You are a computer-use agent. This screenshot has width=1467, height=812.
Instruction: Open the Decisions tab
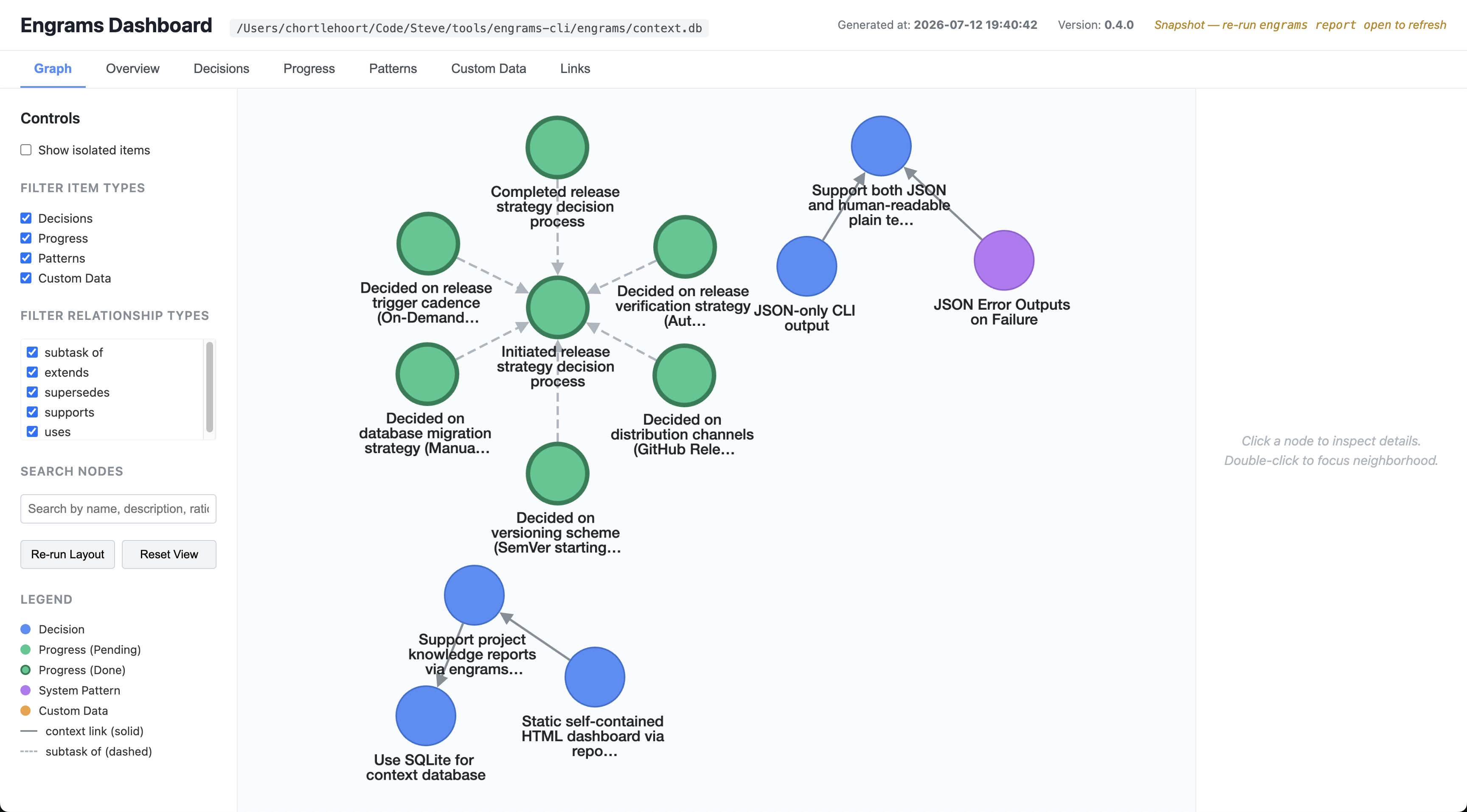222,68
